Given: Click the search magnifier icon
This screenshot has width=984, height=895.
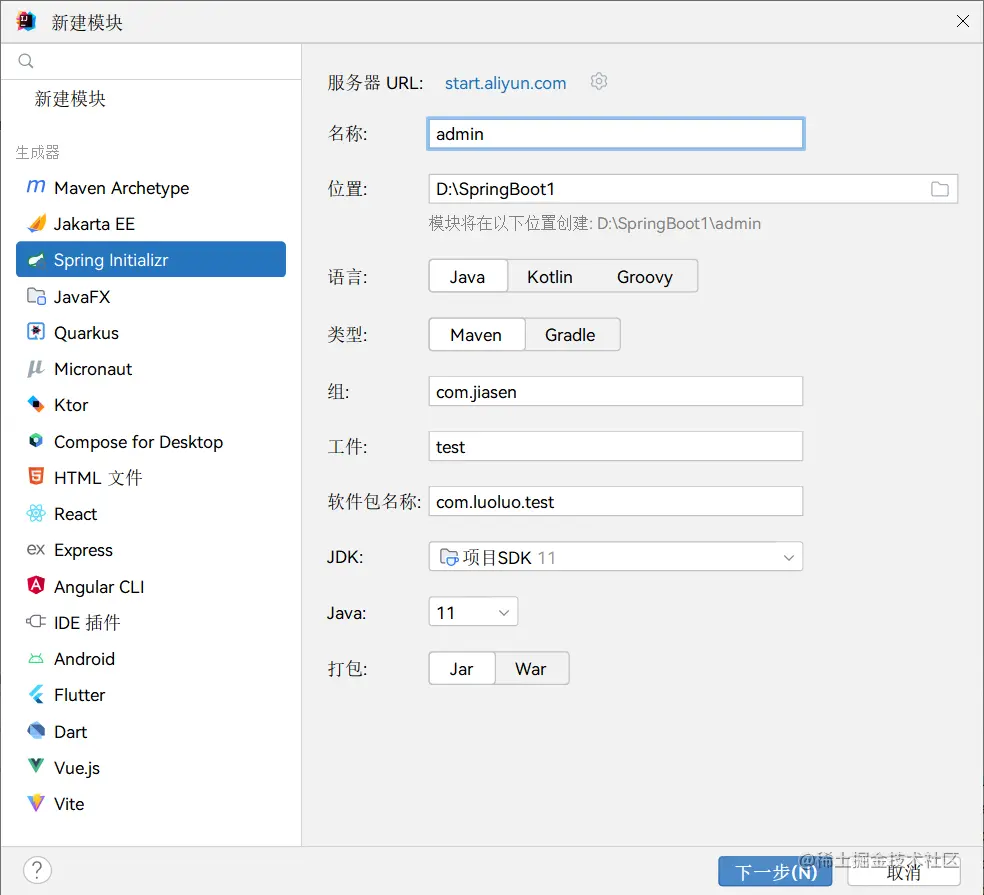Looking at the screenshot, I should point(26,61).
